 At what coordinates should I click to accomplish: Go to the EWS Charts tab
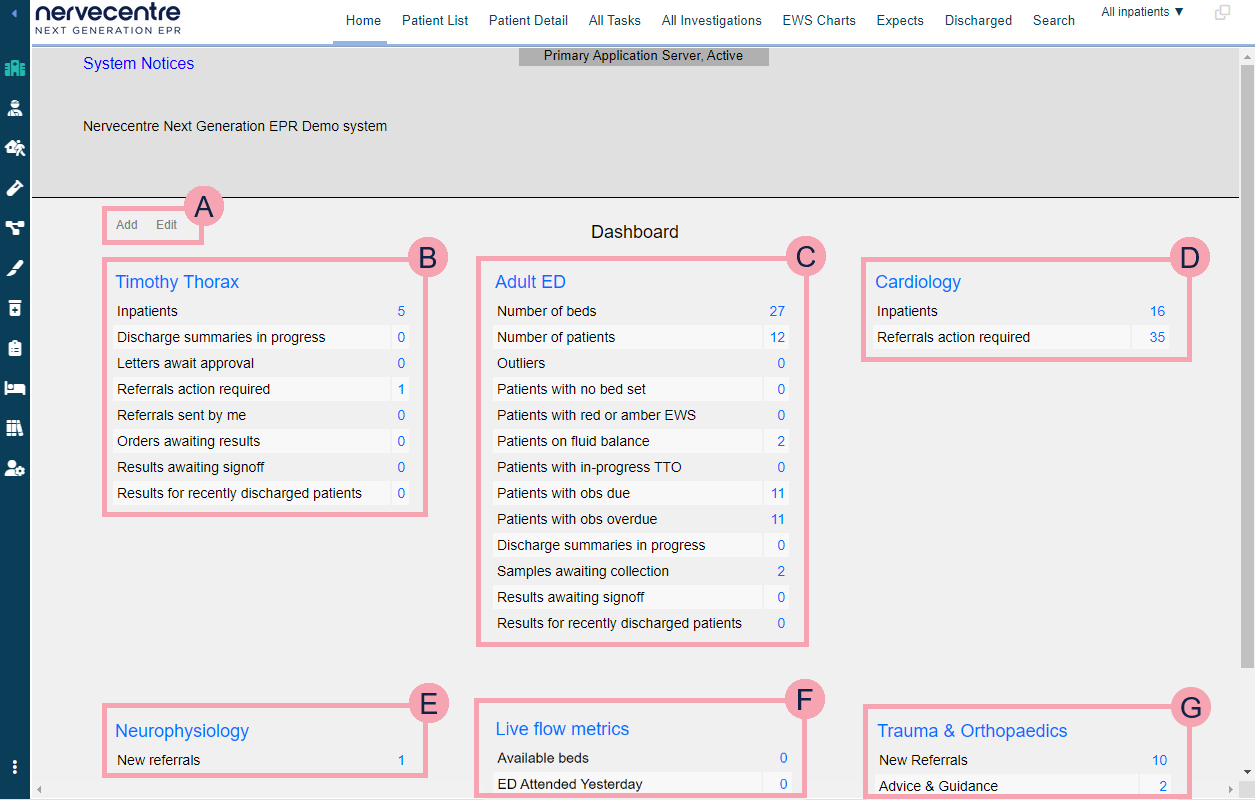click(819, 20)
